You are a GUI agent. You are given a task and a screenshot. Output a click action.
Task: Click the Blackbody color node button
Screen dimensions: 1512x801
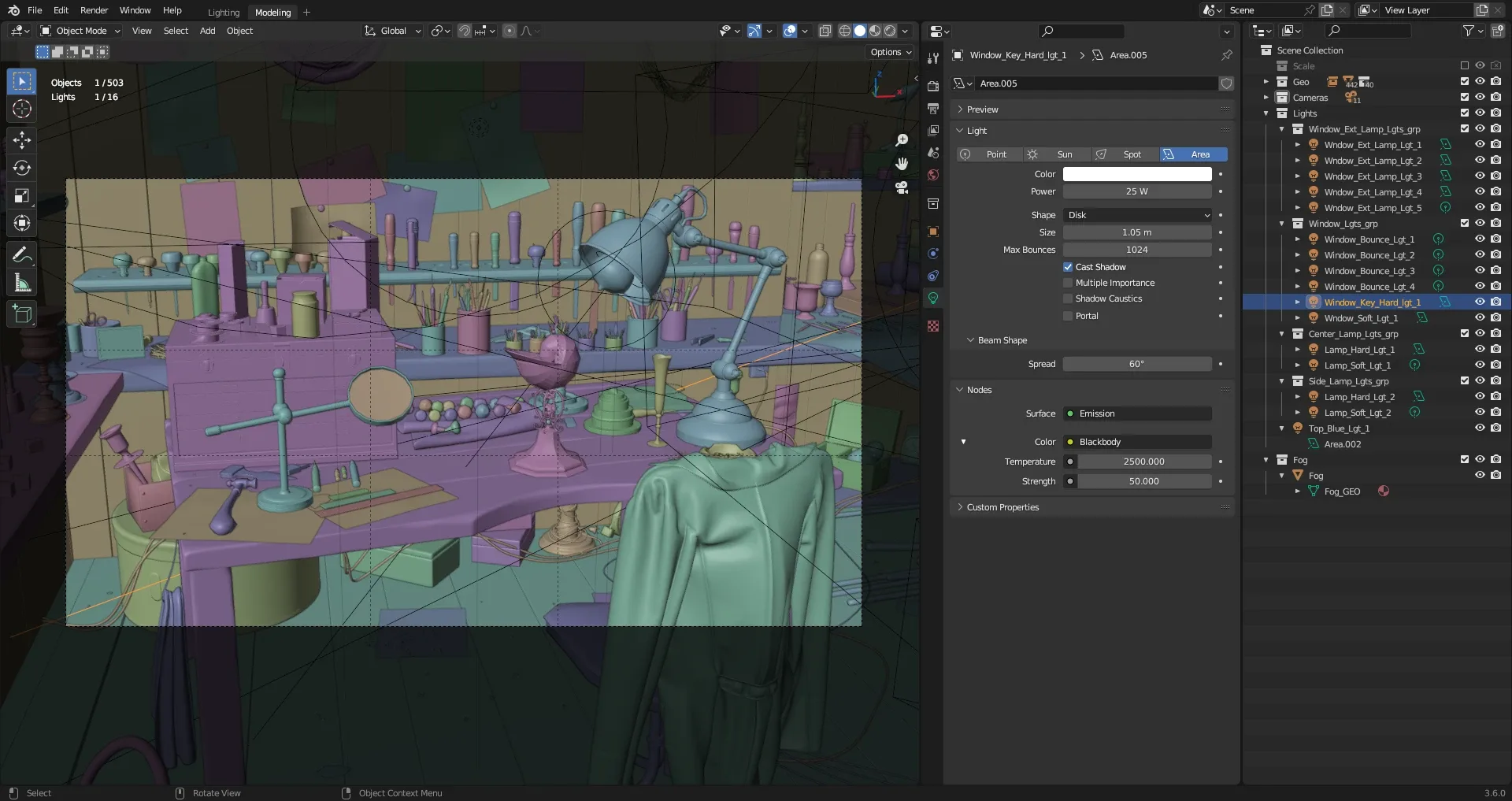coord(1137,442)
